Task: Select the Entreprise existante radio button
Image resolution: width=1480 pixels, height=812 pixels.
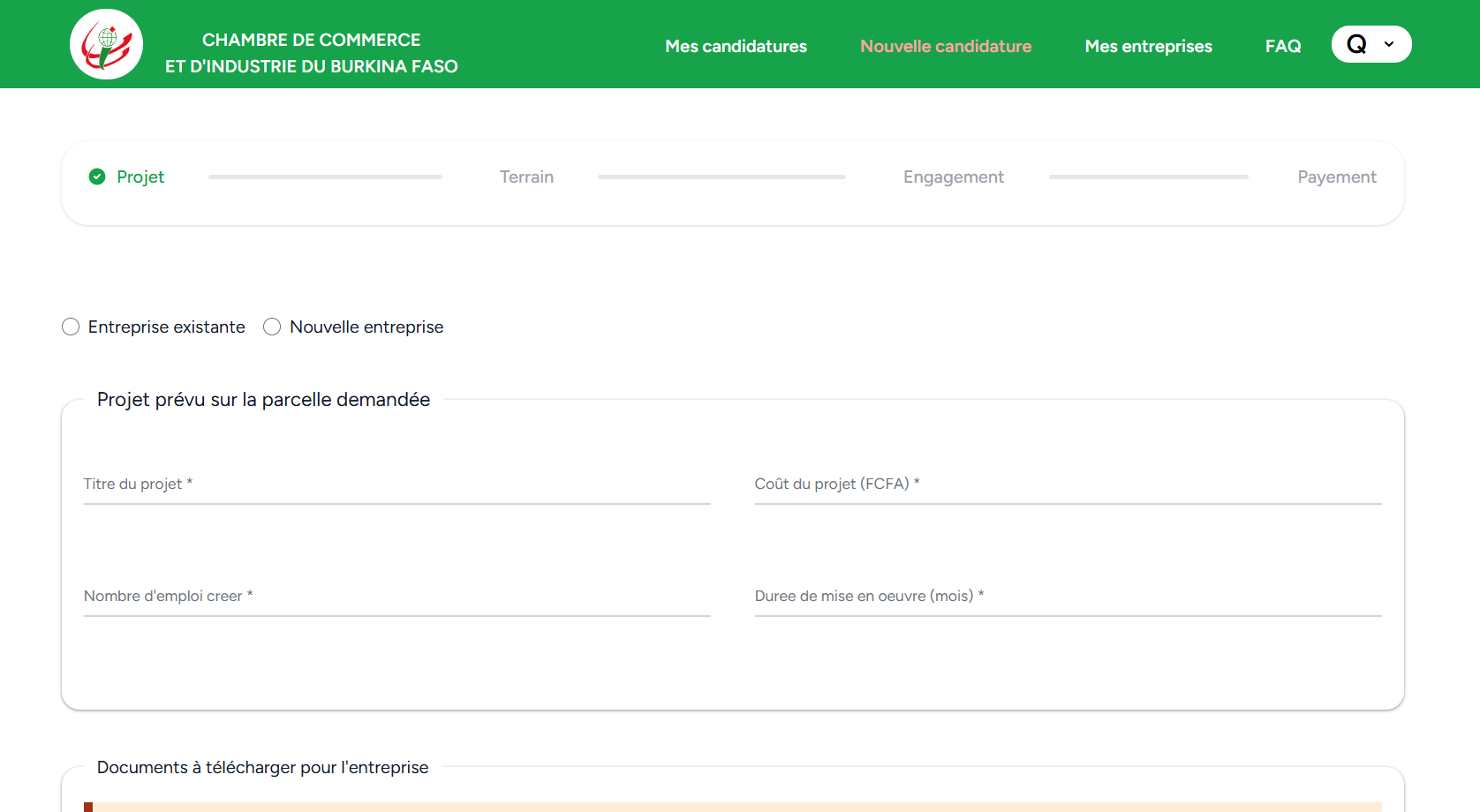Action: click(x=71, y=327)
